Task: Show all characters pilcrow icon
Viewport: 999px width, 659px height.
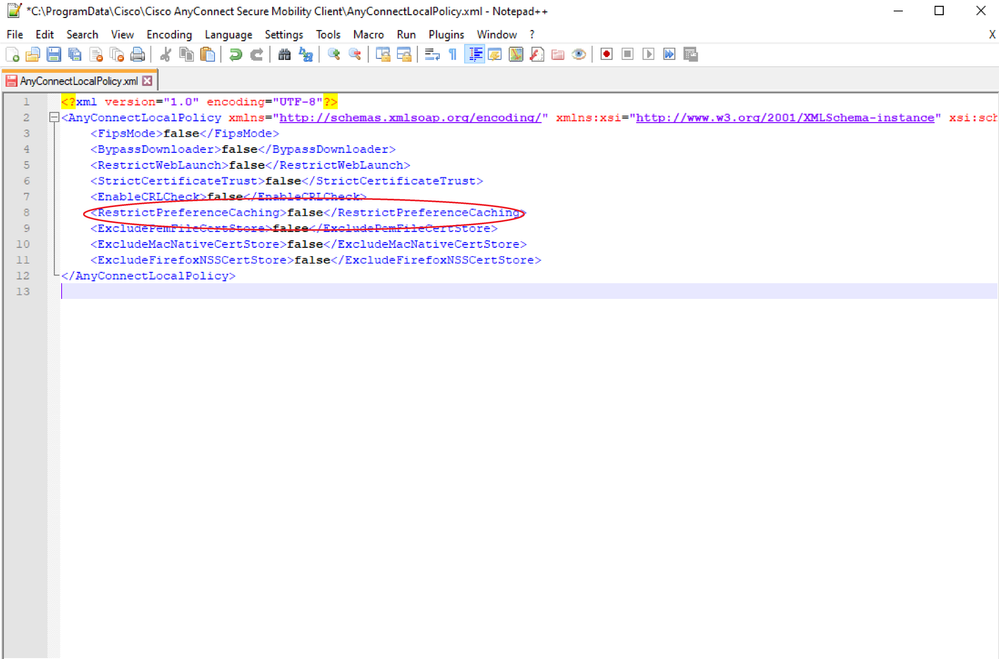Action: pos(453,55)
